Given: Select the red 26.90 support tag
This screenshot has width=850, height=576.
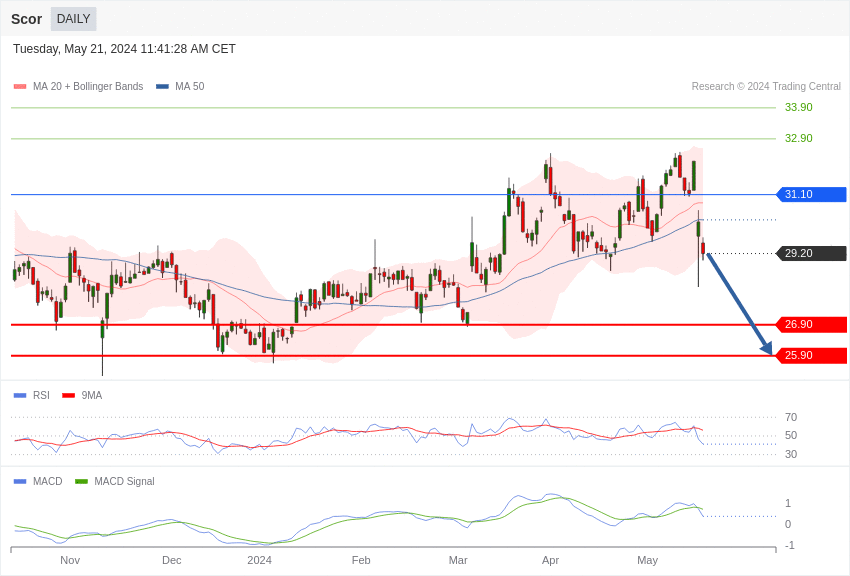Looking at the screenshot, I should (x=811, y=324).
